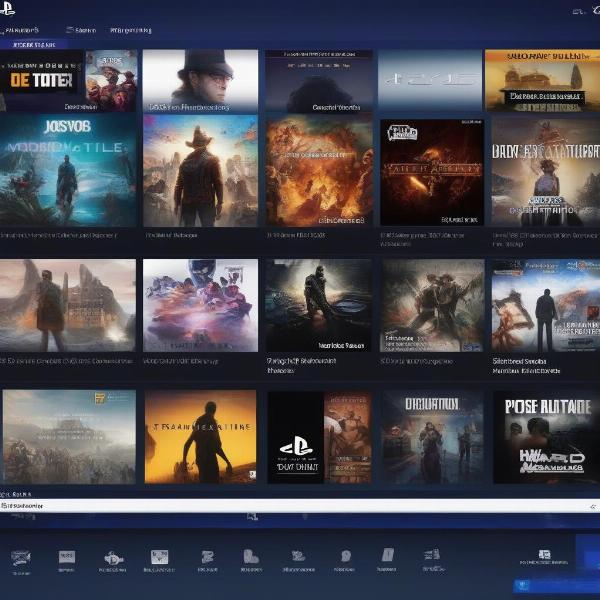600x600 pixels.
Task: Select the ninth bottom-bar icon shaped like a slanted page
Action: pyautogui.click(x=387, y=555)
